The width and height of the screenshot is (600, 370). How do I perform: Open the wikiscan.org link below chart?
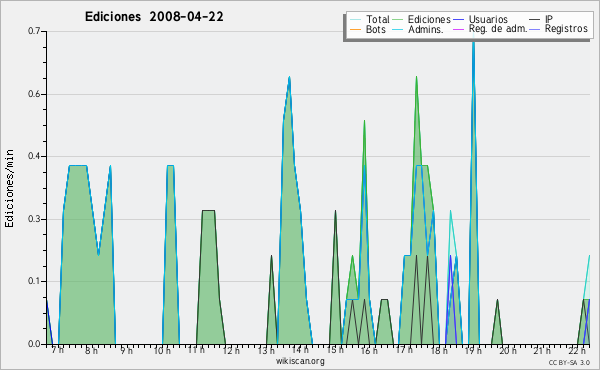tap(300, 361)
